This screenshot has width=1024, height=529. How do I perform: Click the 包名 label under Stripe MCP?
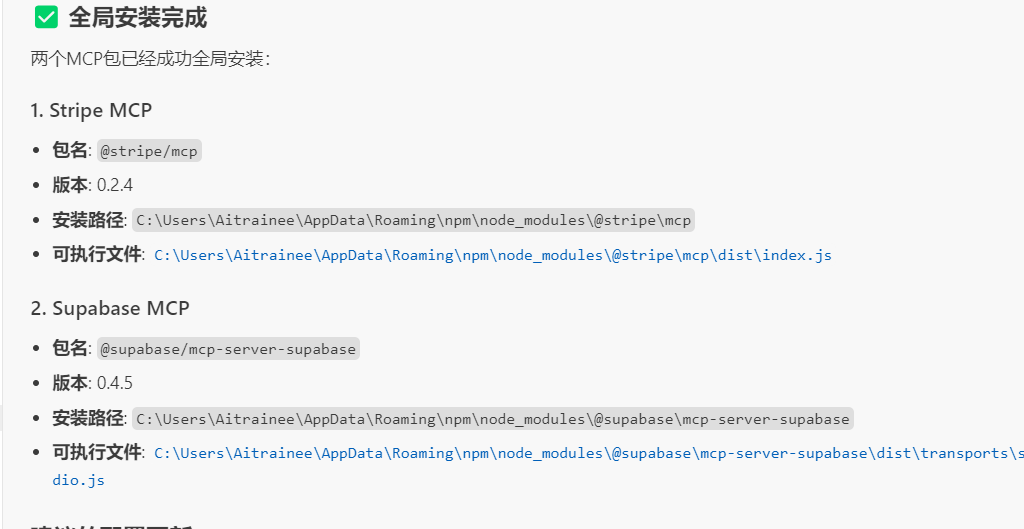coord(70,150)
